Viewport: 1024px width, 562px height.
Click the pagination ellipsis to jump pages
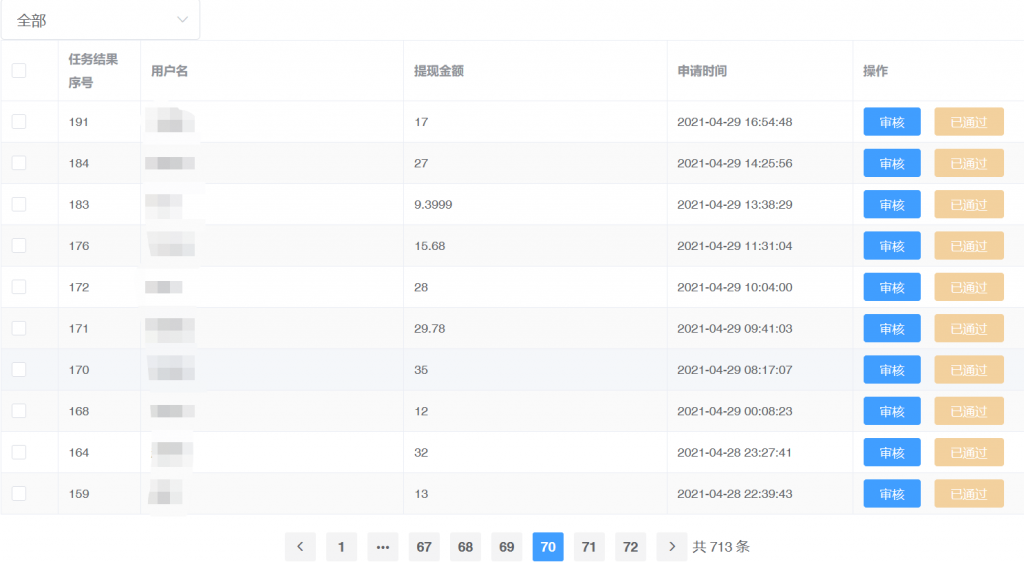pyautogui.click(x=383, y=547)
